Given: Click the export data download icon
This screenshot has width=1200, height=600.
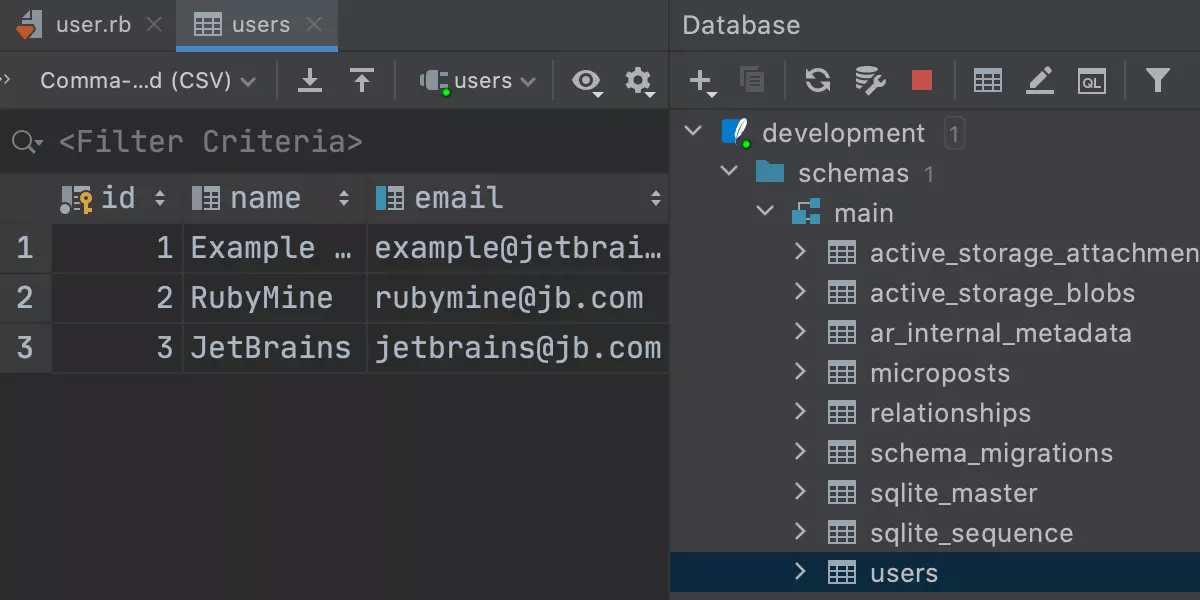Looking at the screenshot, I should tap(310, 81).
